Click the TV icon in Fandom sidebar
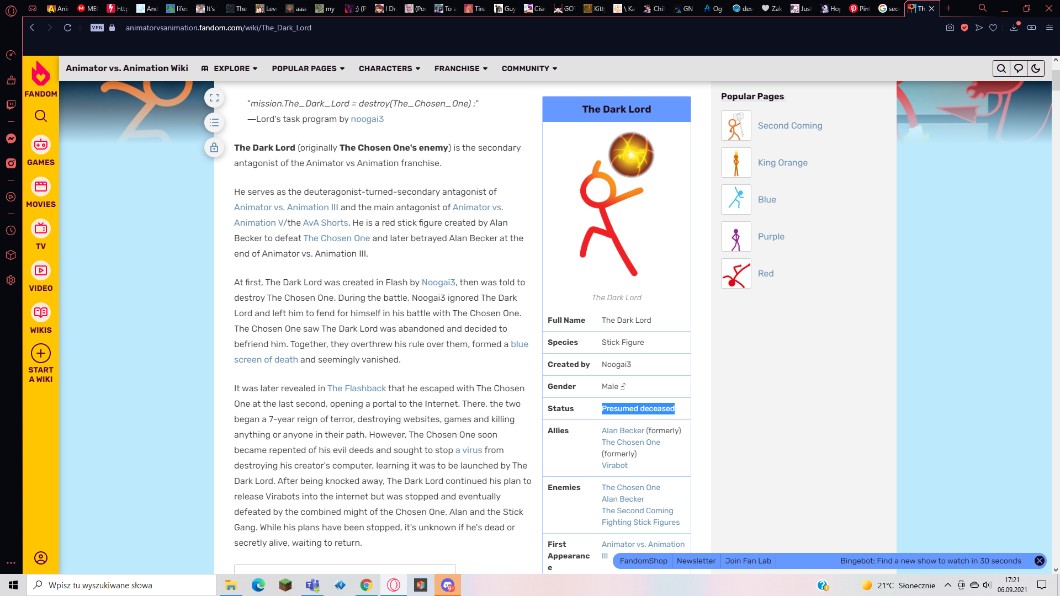This screenshot has height=596, width=1060. point(40,229)
